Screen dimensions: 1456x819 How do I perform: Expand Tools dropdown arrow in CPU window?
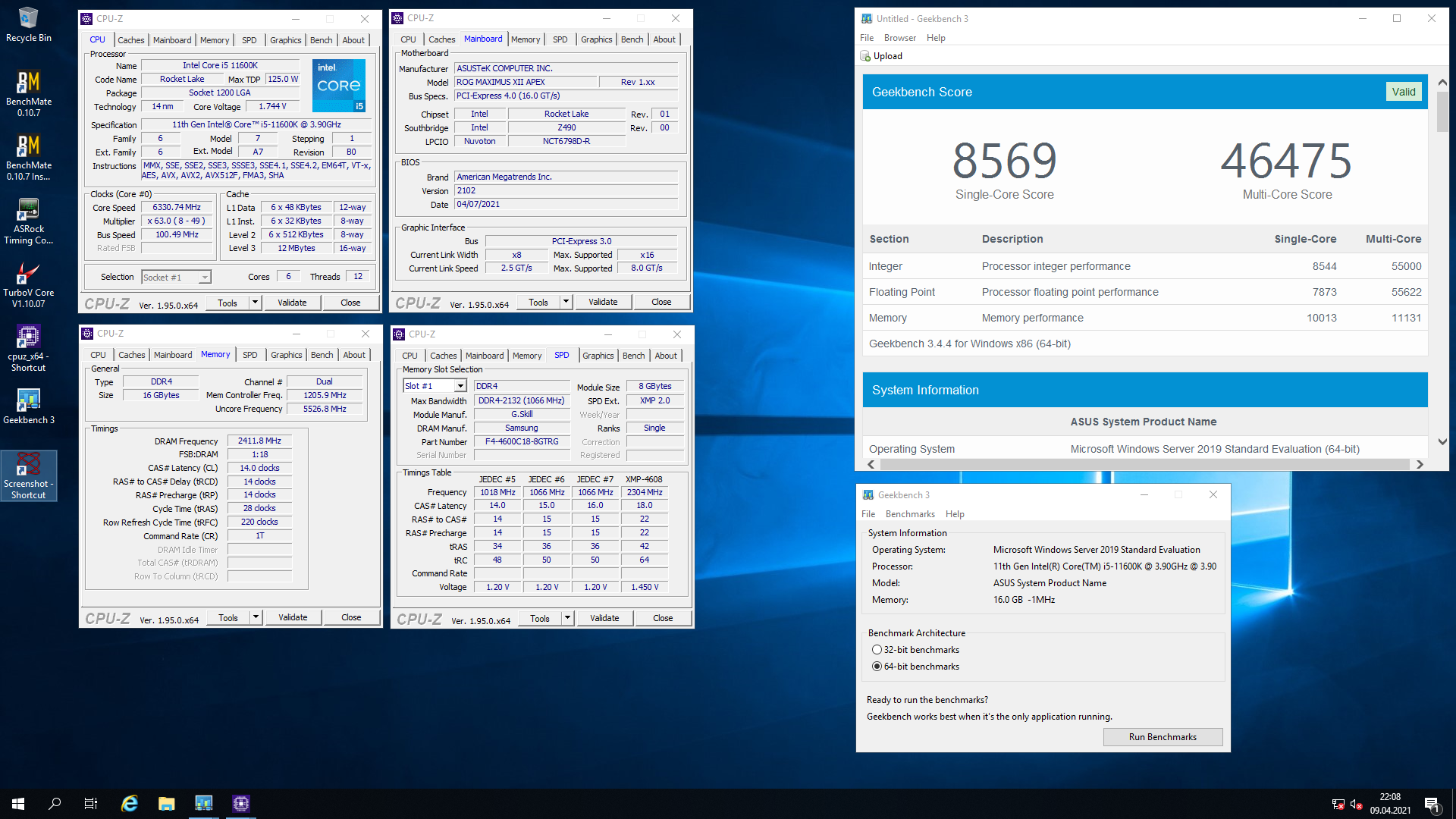click(x=256, y=303)
